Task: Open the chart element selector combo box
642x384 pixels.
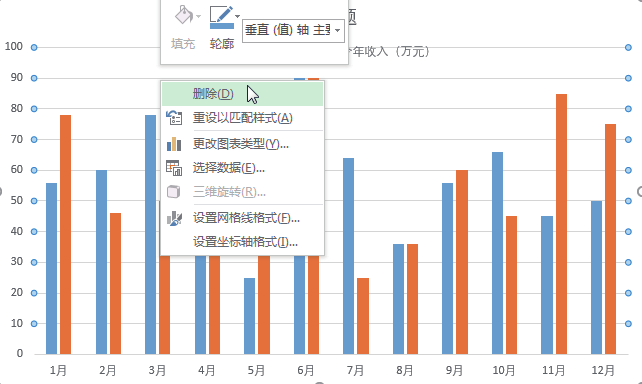Action: point(293,30)
